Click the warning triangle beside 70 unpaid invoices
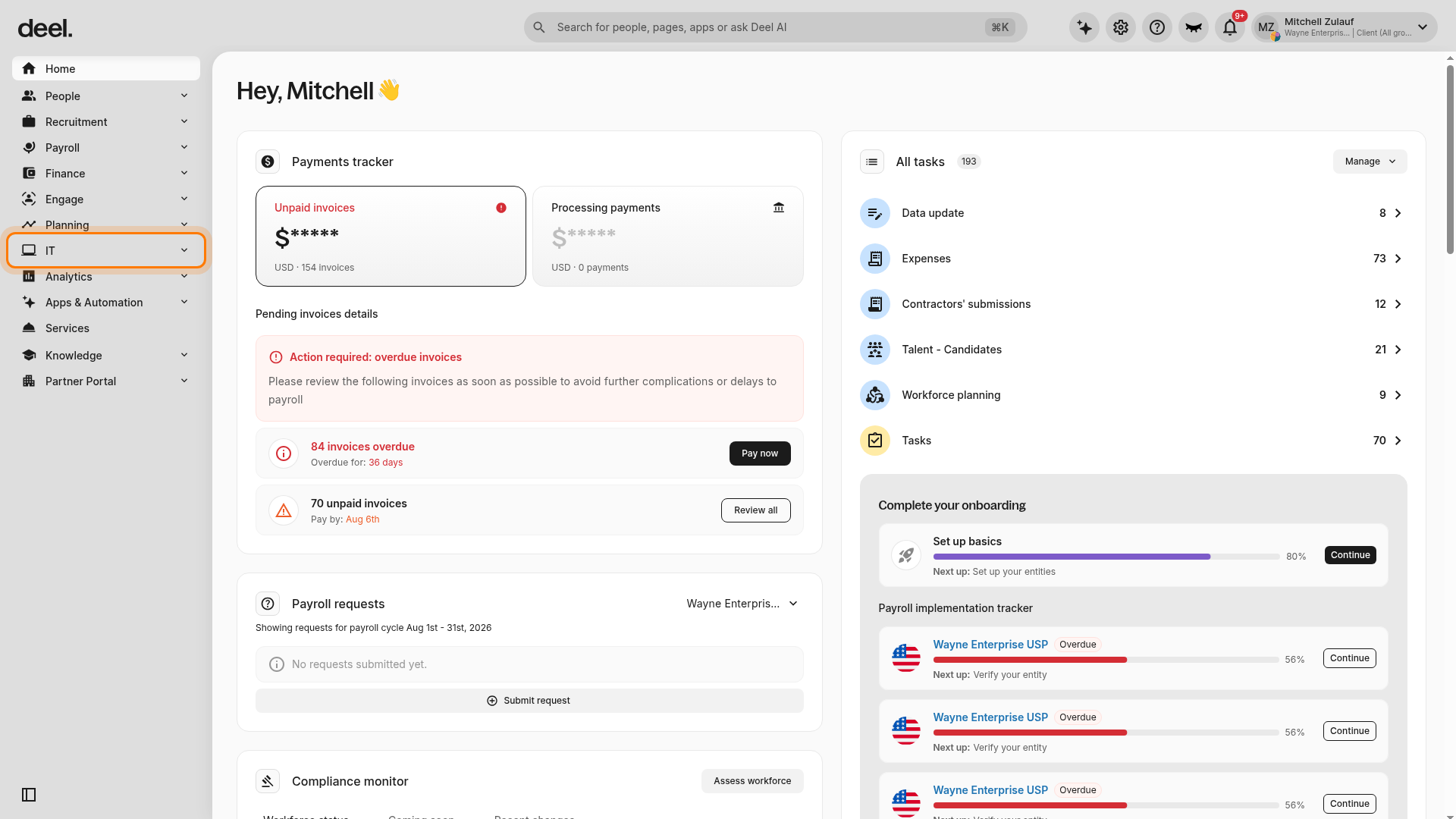Viewport: 1456px width, 819px height. click(284, 510)
